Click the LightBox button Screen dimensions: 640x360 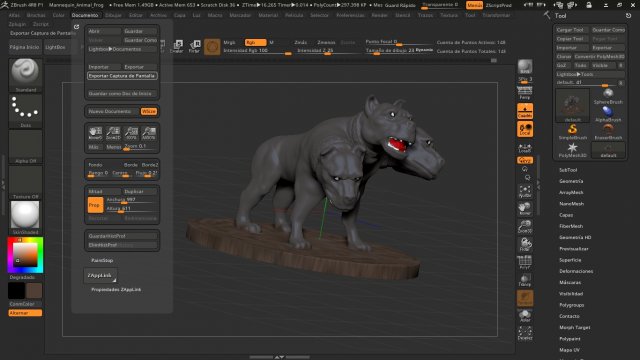[x=55, y=47]
